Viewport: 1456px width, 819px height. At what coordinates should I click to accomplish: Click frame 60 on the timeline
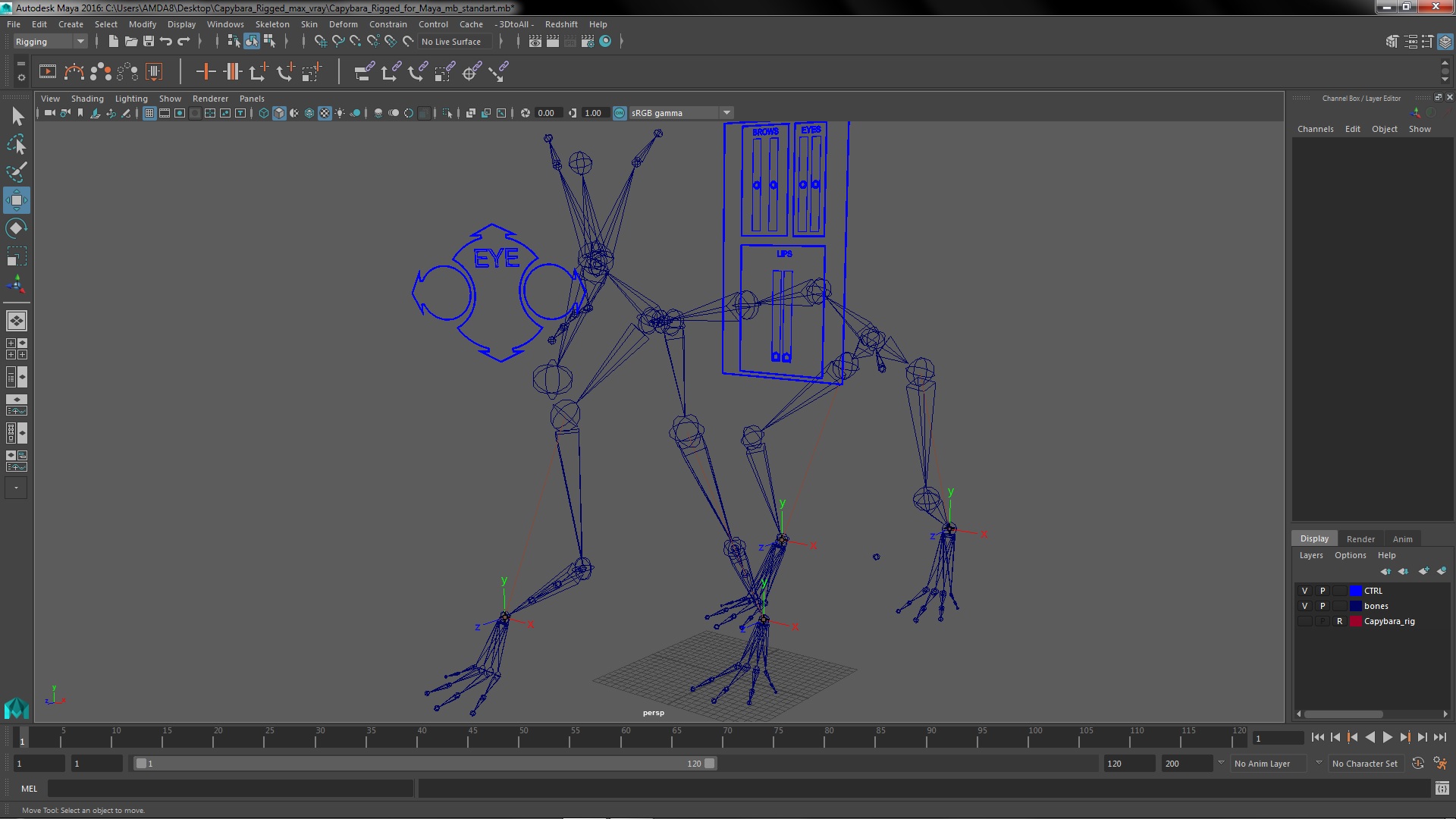tap(626, 738)
